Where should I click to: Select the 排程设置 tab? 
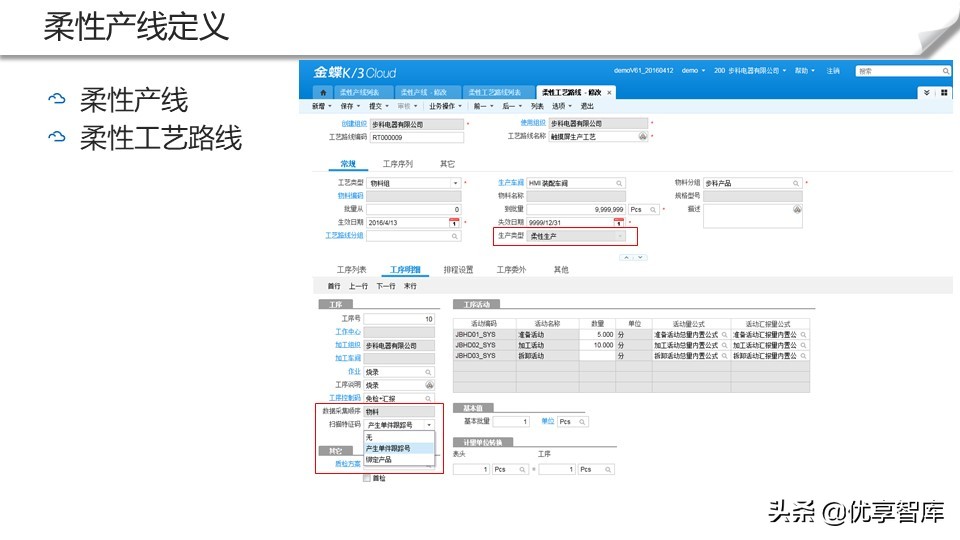point(458,269)
